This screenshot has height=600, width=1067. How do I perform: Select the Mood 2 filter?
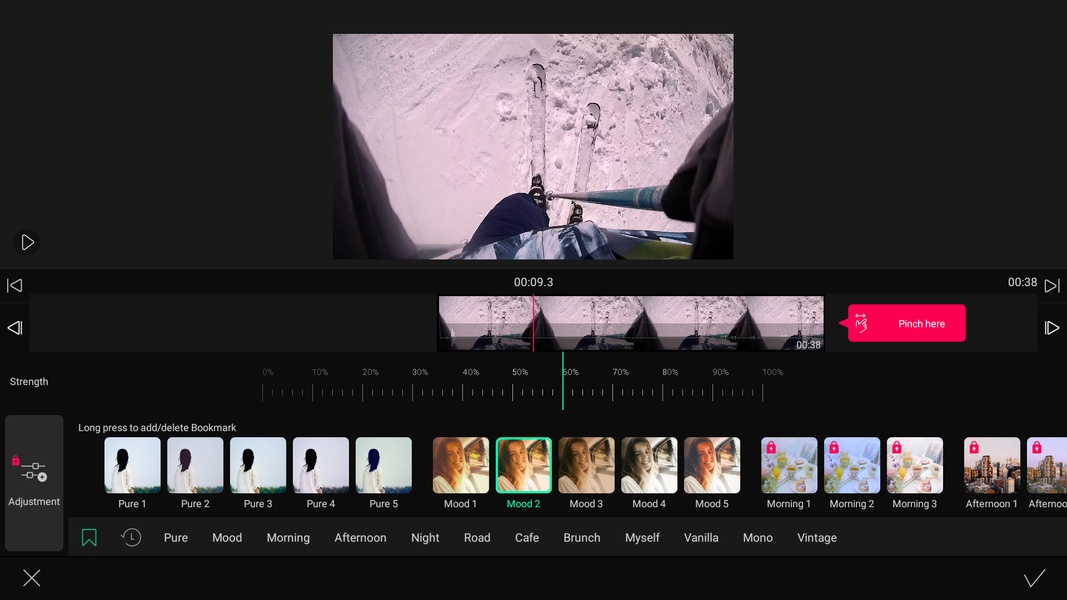click(x=523, y=473)
